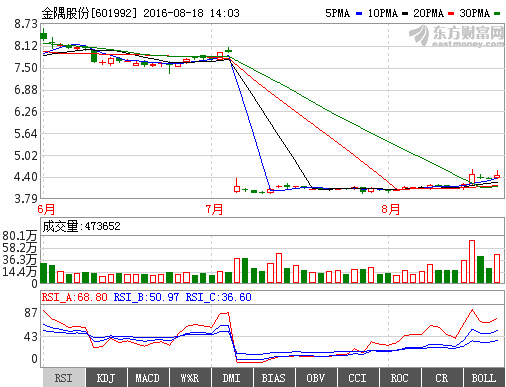Click the 36.3万 volume axis label
Image resolution: width=506 pixels, height=387 pixels.
20,260
